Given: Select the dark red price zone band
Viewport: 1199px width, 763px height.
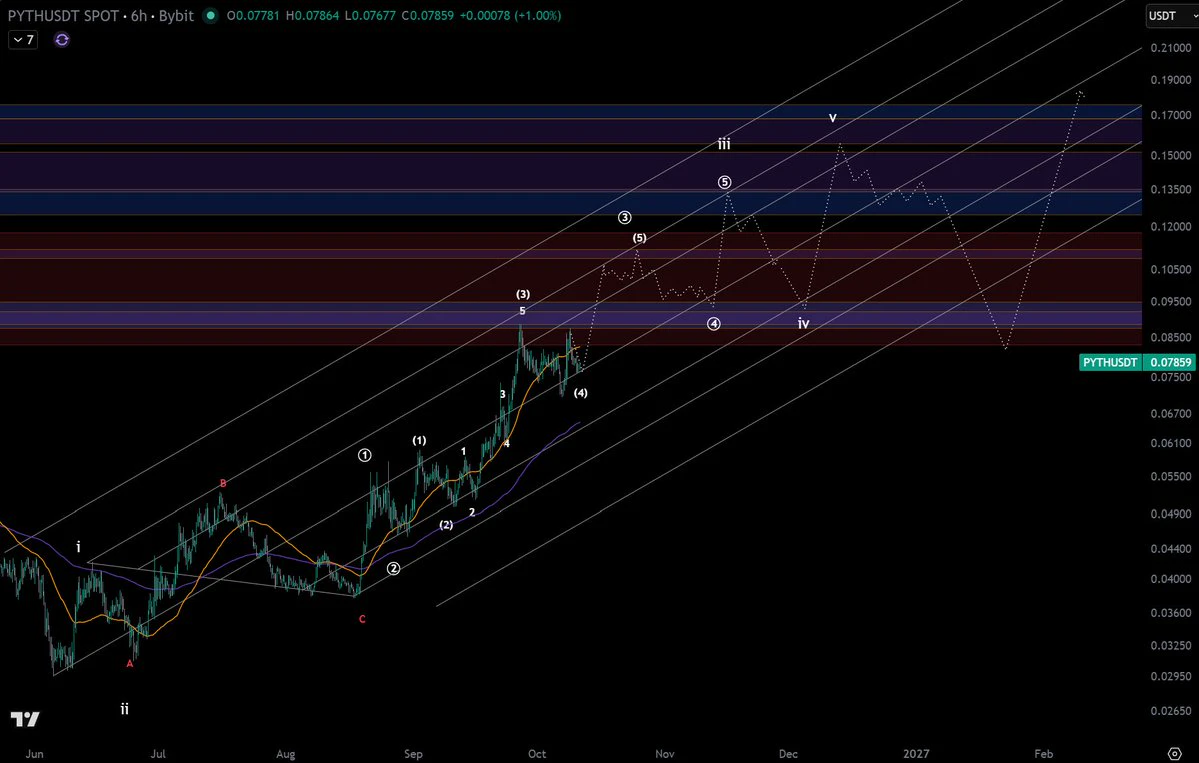Looking at the screenshot, I should click(570, 280).
